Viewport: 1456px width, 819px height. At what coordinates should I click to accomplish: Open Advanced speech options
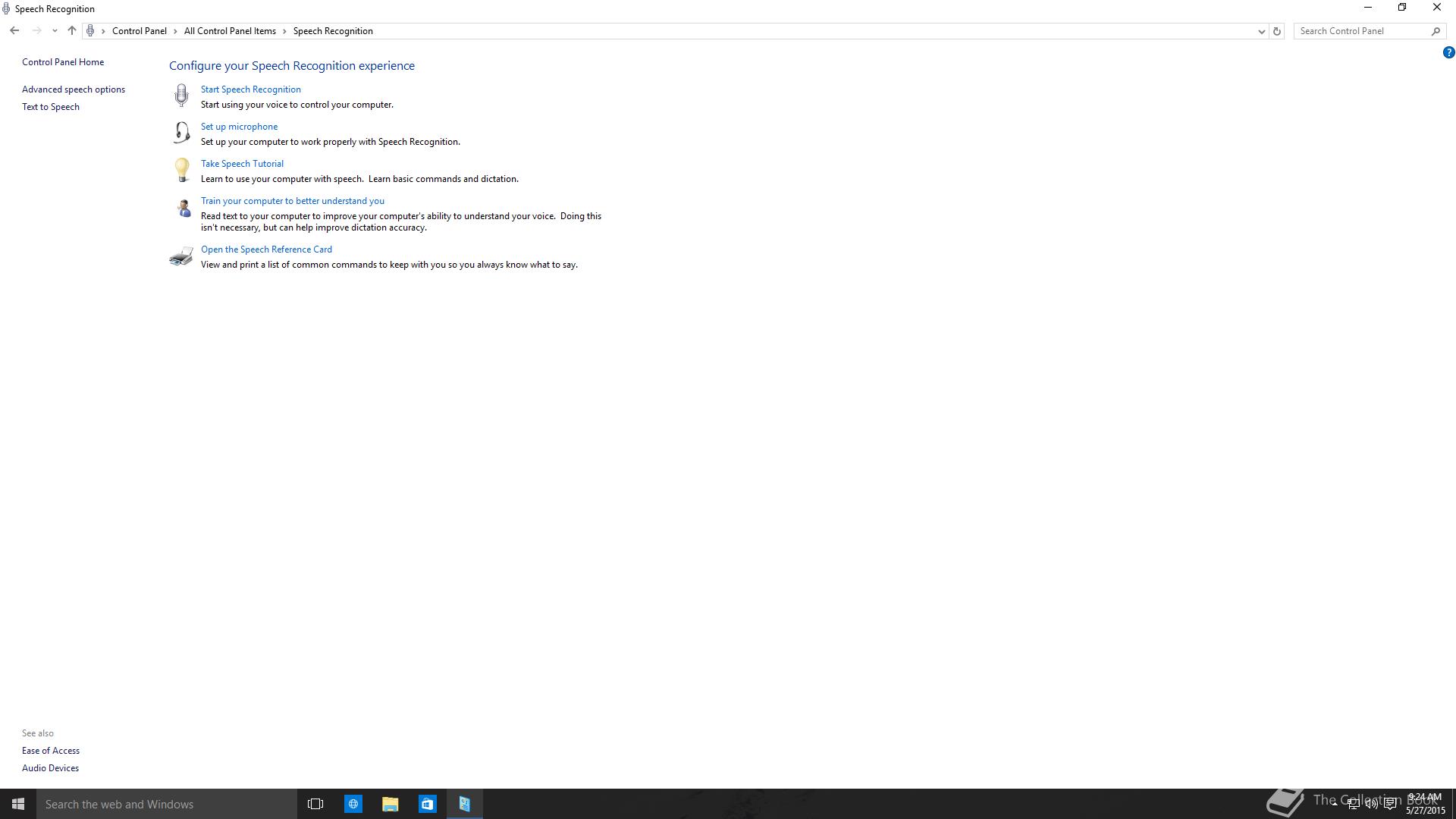pos(74,89)
